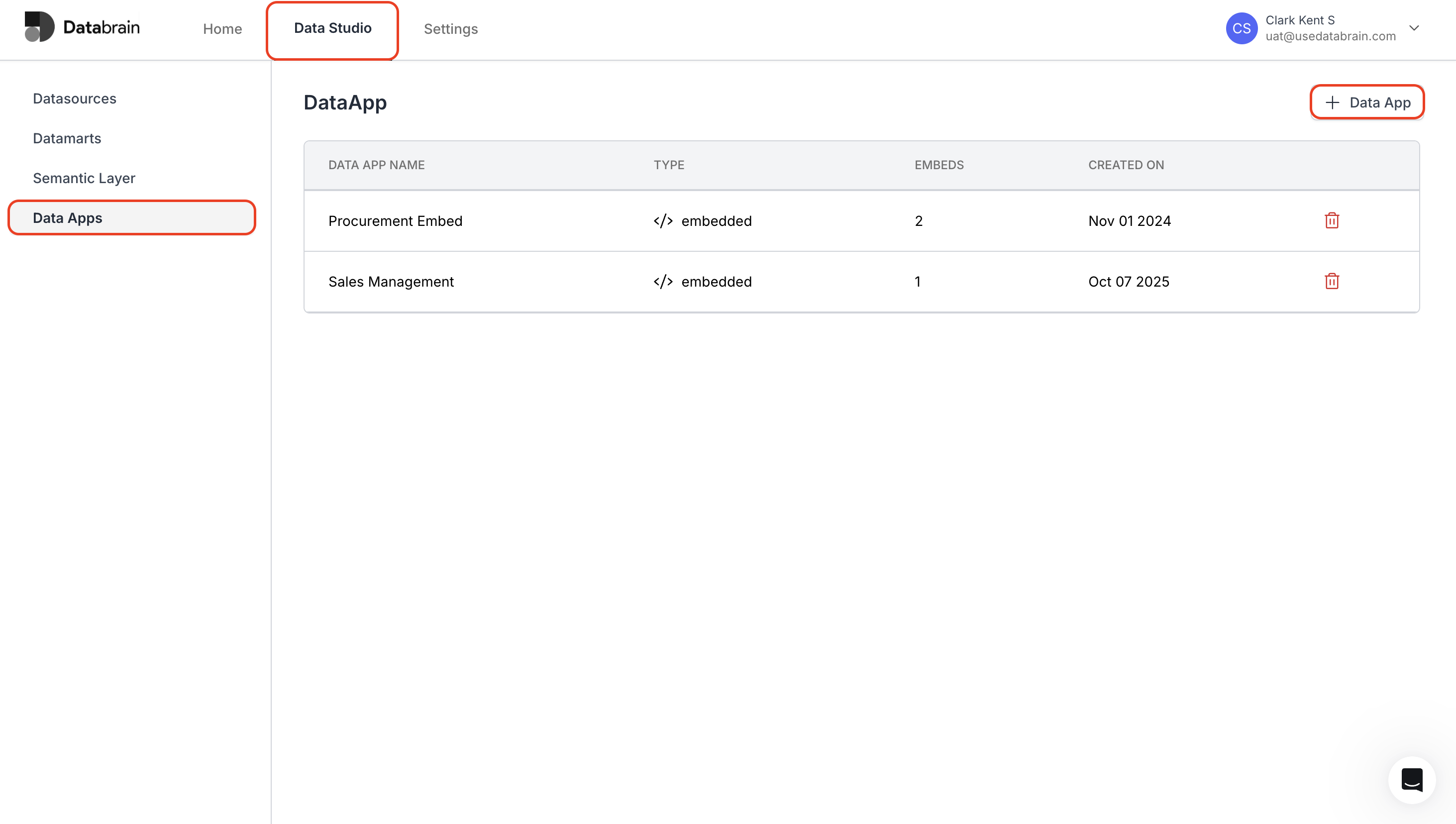Switch to the Home tab
1456x824 pixels.
point(222,28)
